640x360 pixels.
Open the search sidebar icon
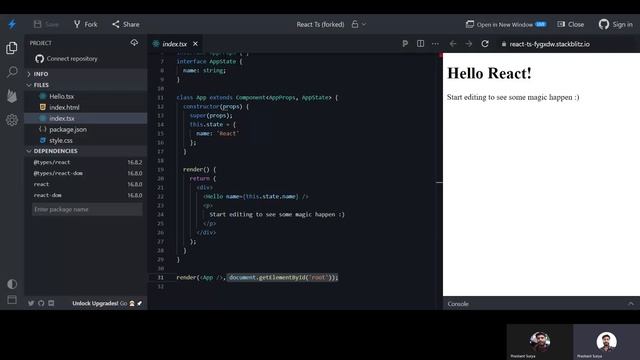pos(12,72)
